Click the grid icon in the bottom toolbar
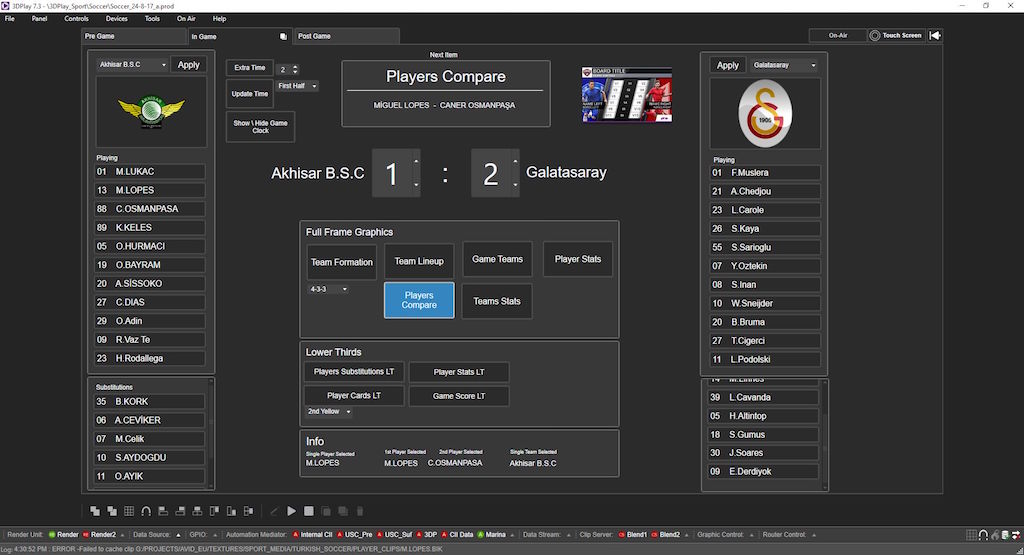1024x555 pixels. point(129,511)
